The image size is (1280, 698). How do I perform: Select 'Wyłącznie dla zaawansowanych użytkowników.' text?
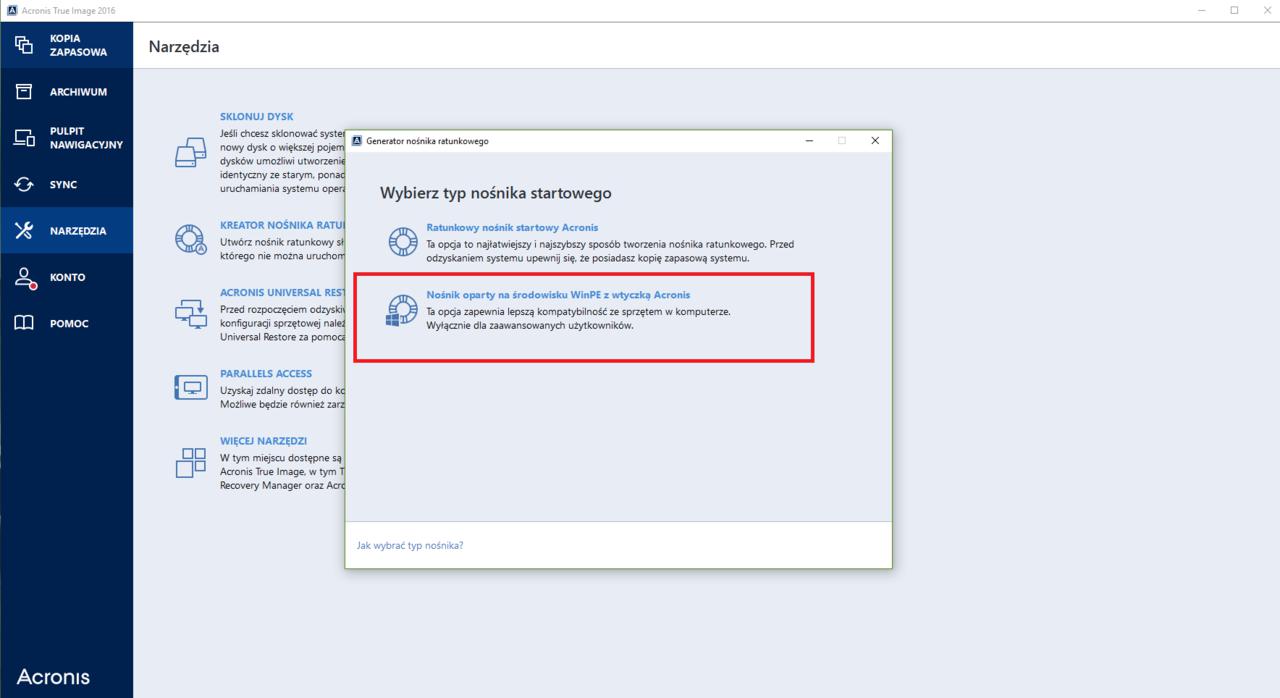(x=530, y=326)
